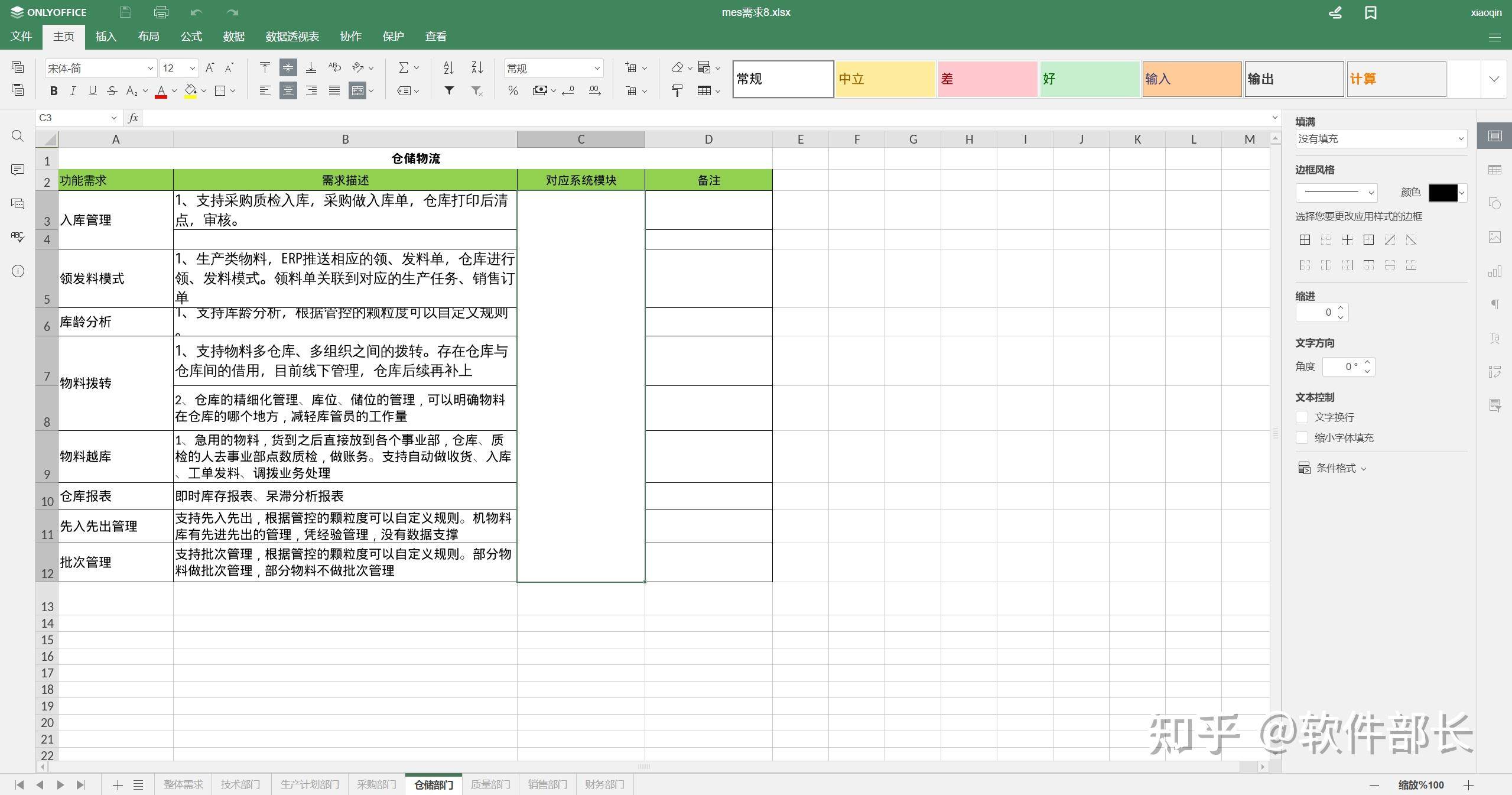Apply the 好 cell style

[1090, 79]
